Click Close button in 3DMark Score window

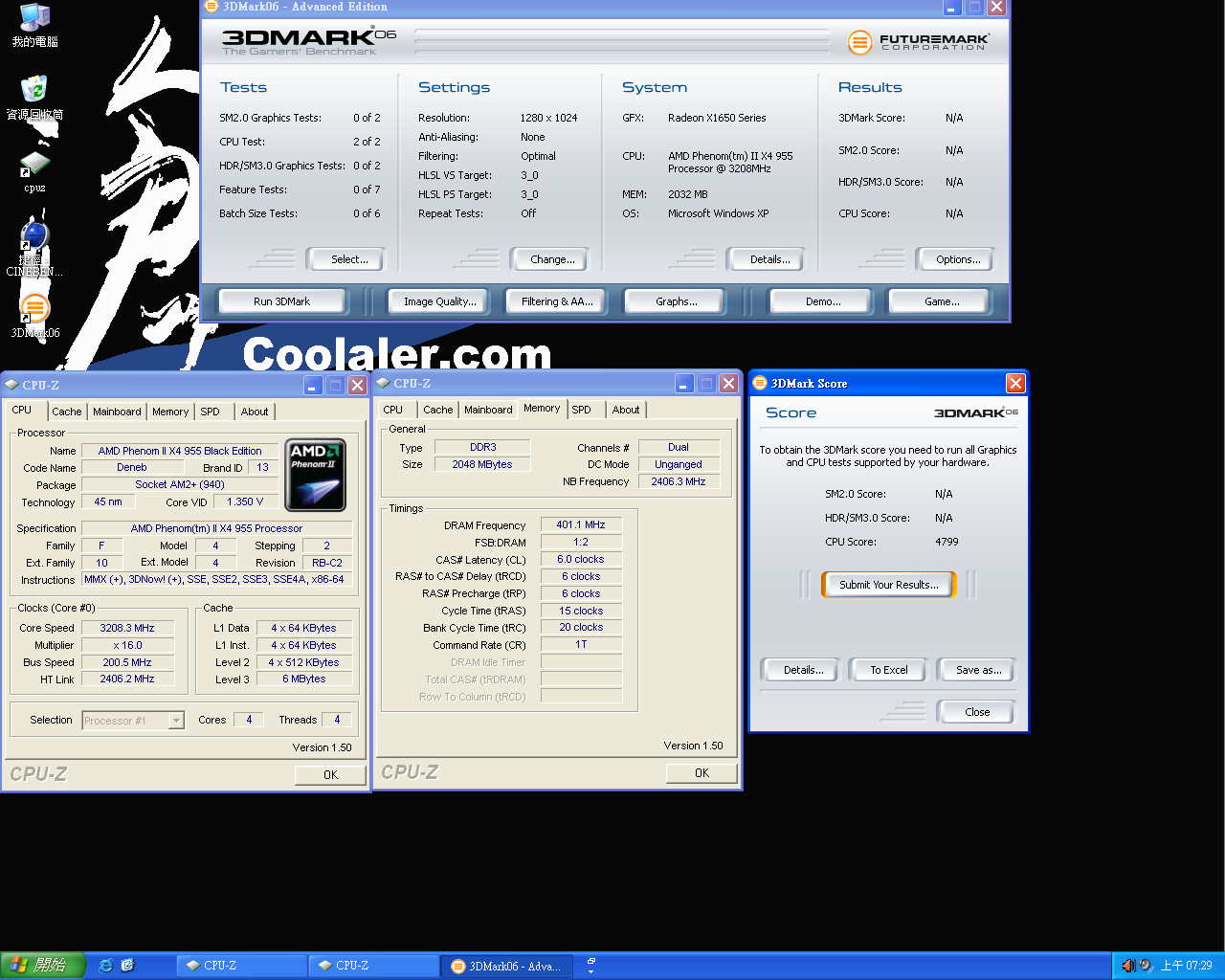[x=977, y=712]
